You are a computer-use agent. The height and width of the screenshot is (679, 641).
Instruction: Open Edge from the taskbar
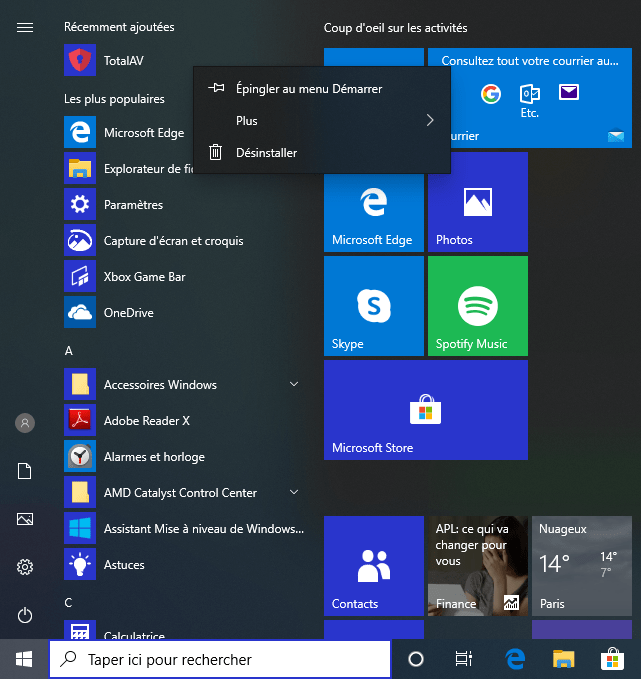click(x=515, y=659)
